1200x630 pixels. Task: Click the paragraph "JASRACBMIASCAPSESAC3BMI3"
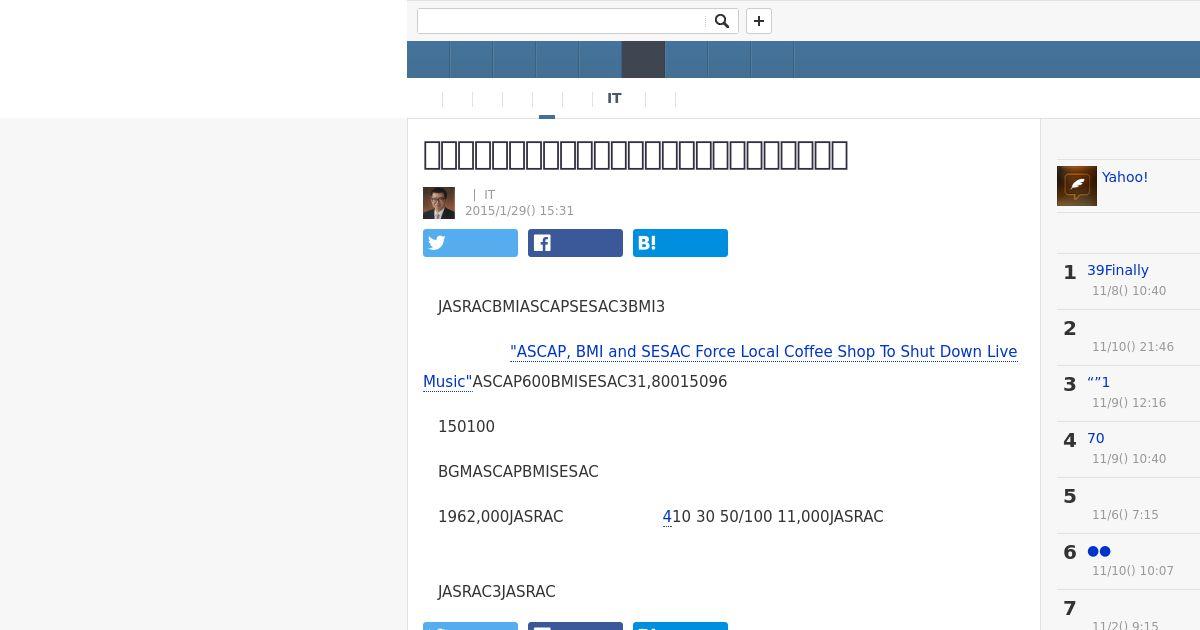coord(551,307)
